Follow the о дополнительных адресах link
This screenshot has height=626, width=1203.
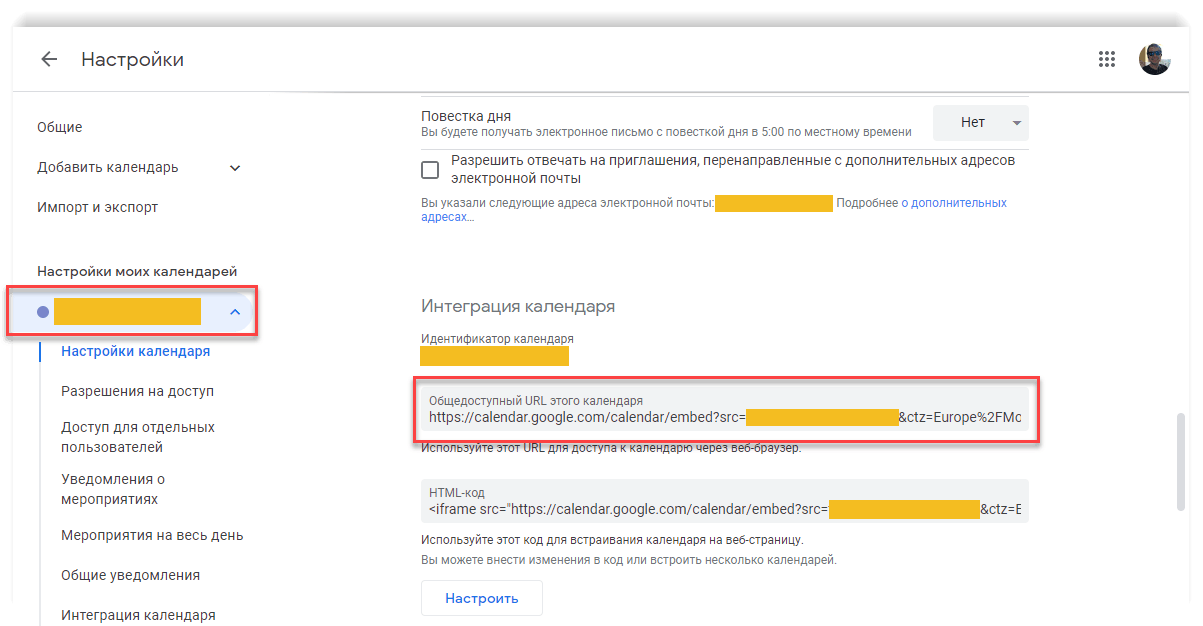point(953,203)
